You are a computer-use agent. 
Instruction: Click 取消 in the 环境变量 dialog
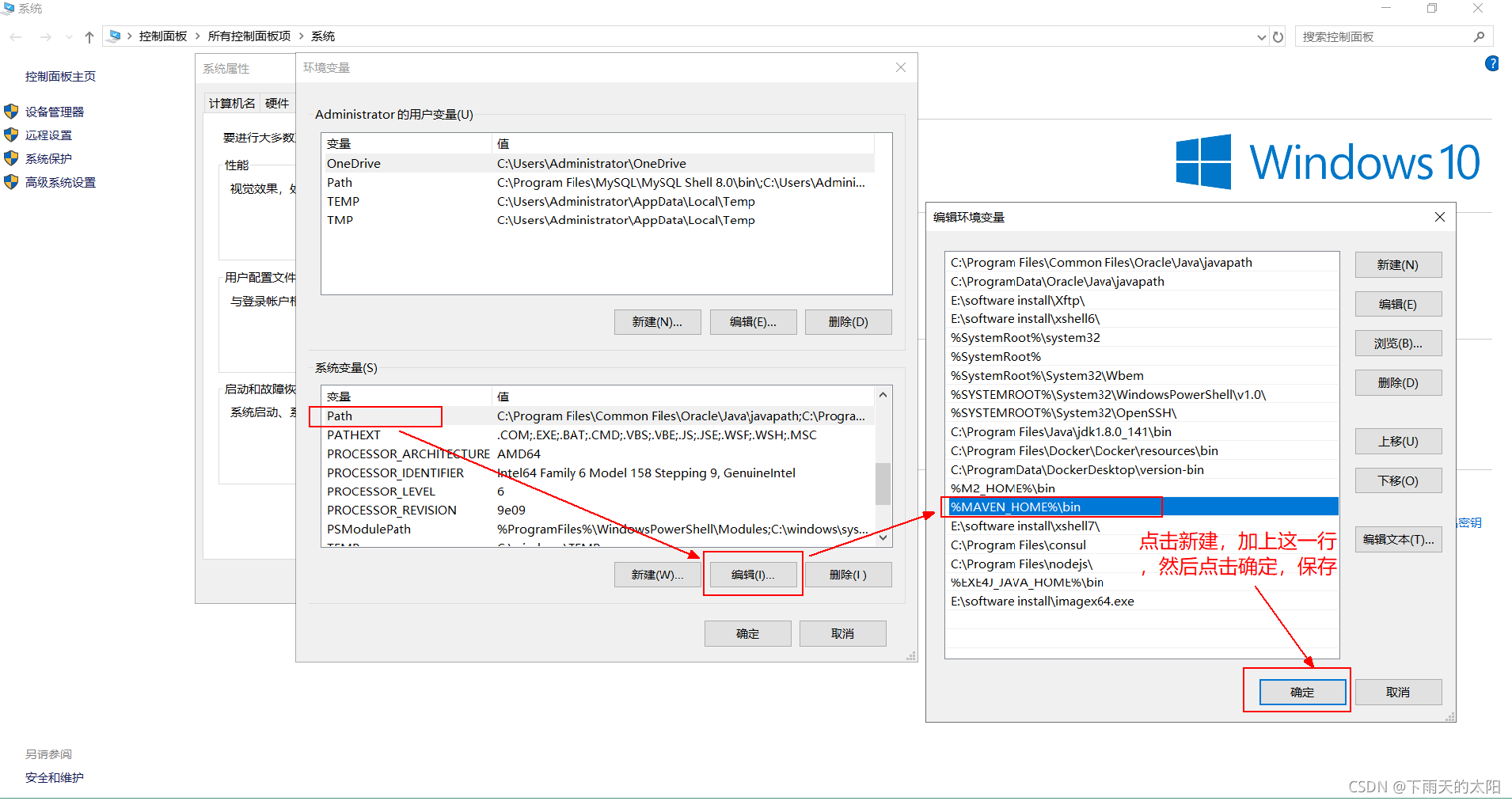(842, 633)
